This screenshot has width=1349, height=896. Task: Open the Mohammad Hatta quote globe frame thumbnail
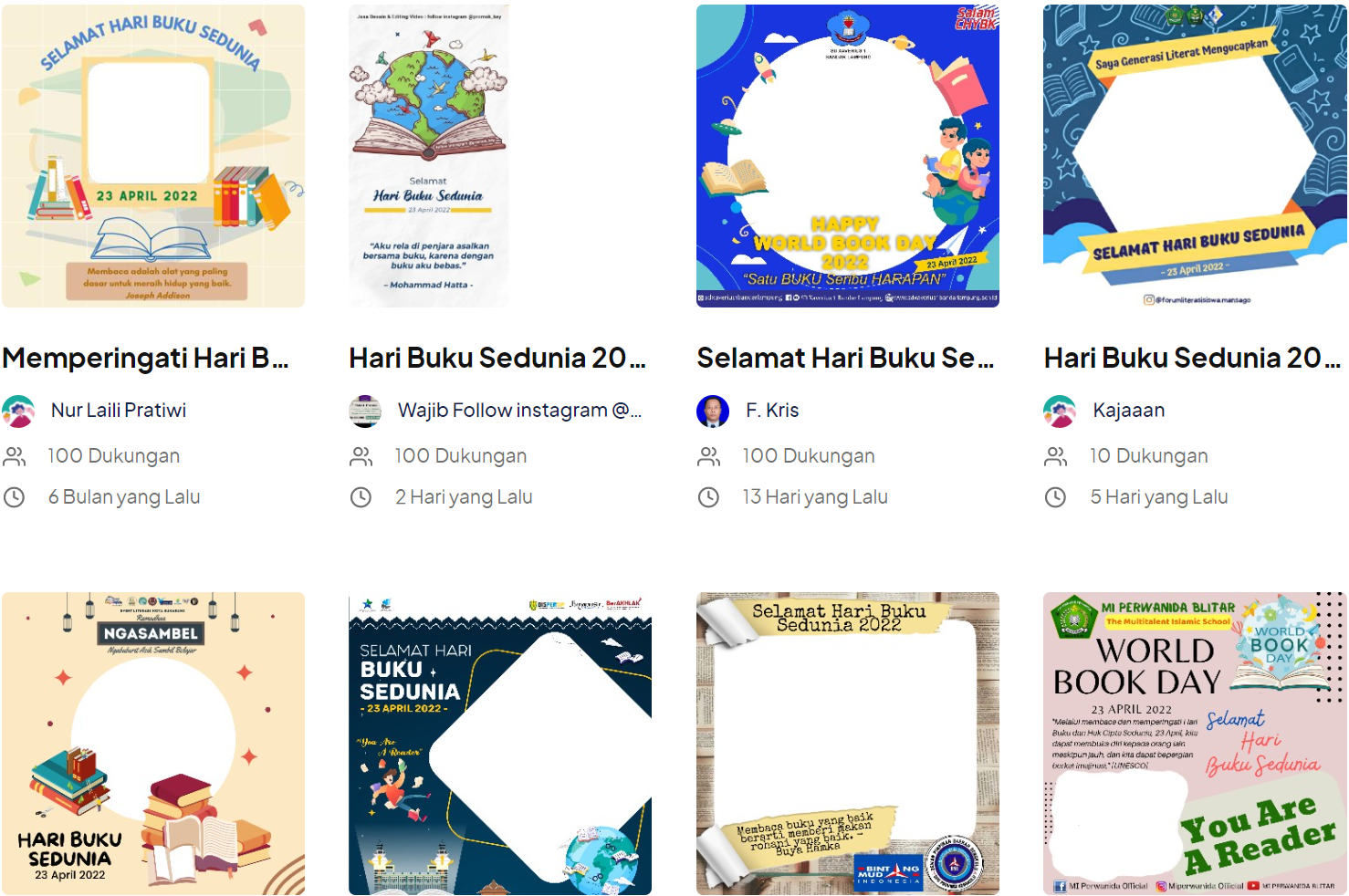tap(428, 156)
